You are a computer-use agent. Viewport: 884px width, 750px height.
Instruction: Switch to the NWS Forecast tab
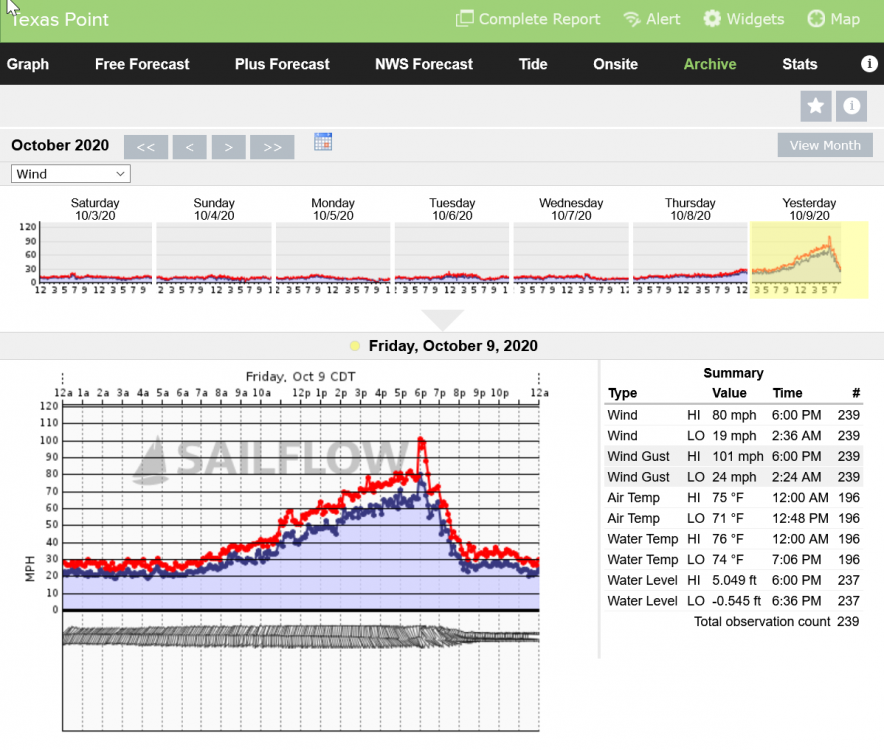424,64
